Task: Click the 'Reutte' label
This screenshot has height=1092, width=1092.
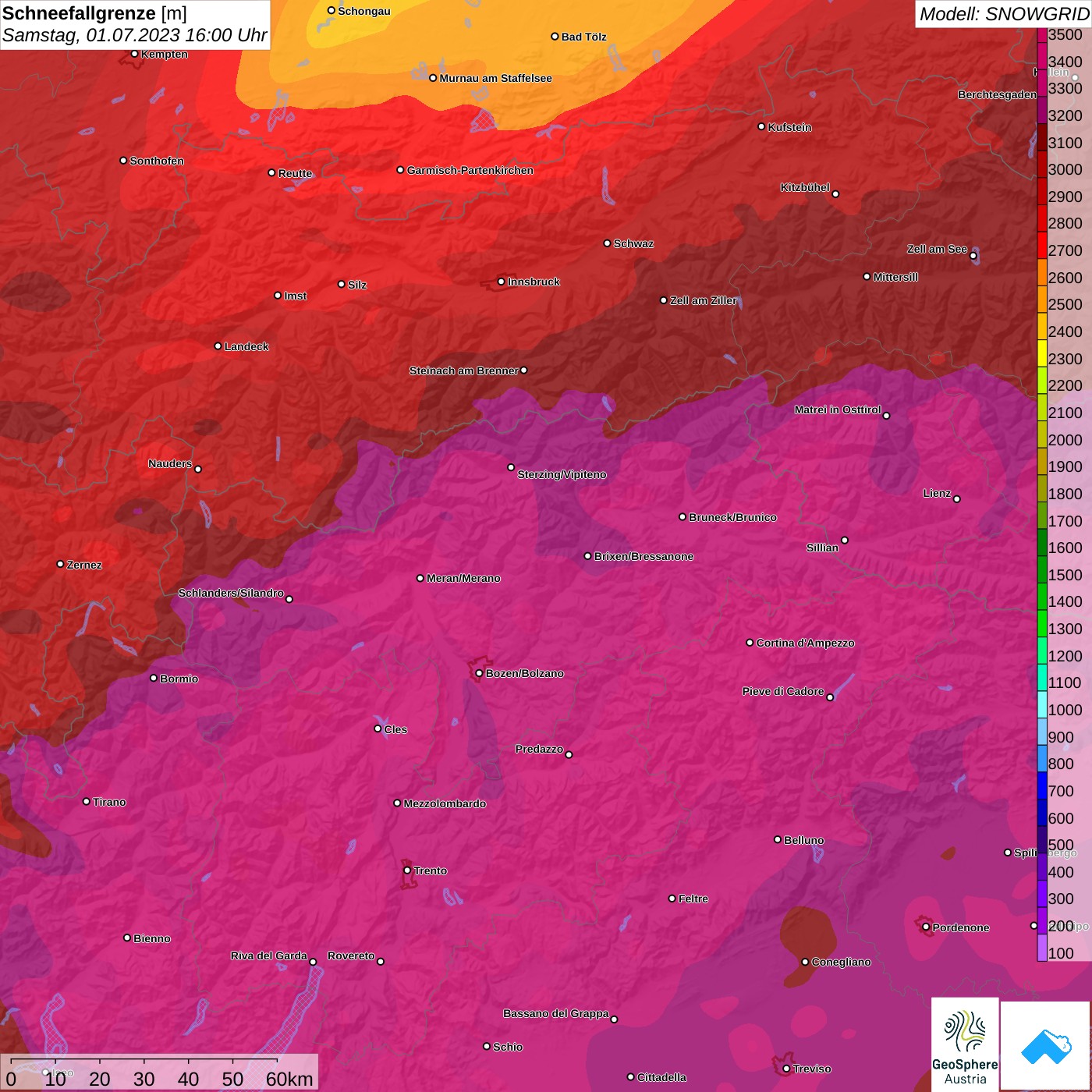Action: pyautogui.click(x=295, y=173)
